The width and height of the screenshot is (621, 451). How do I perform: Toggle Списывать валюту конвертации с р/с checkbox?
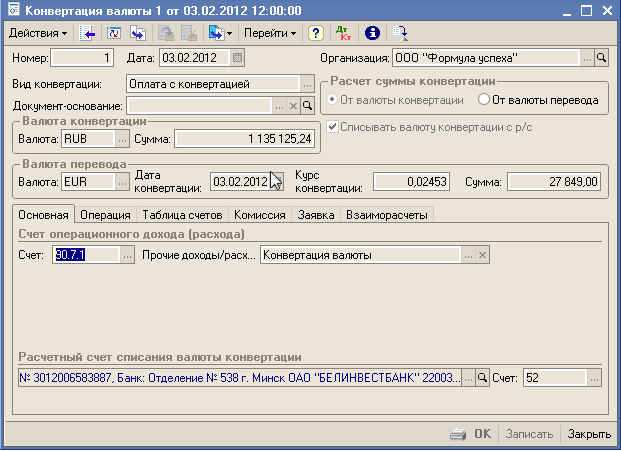(332, 127)
